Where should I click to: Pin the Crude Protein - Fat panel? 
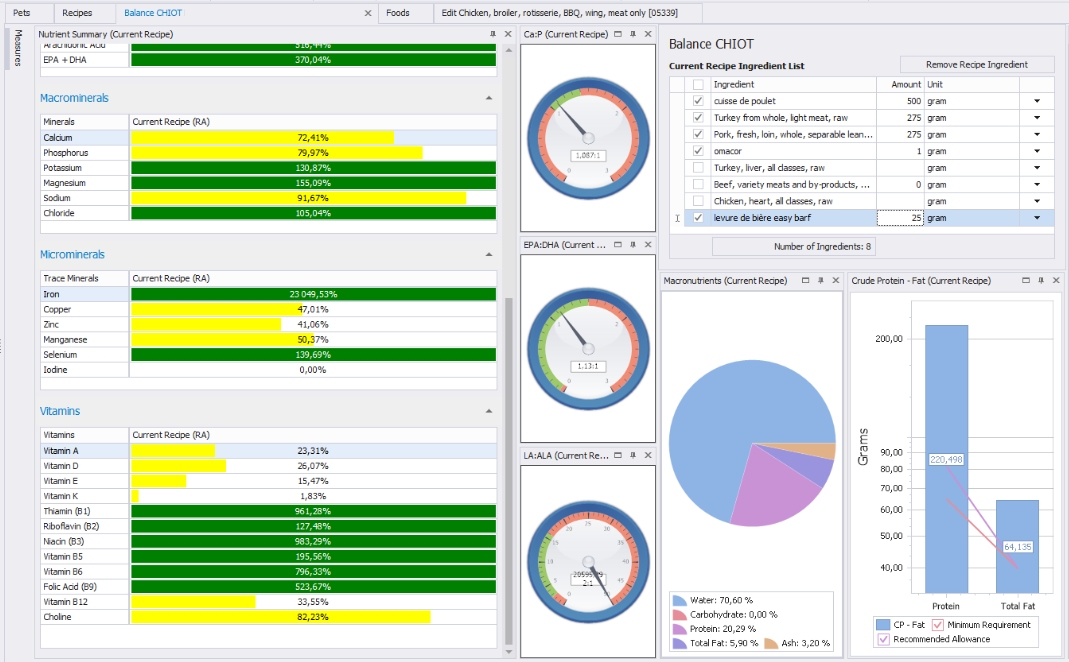point(1041,281)
